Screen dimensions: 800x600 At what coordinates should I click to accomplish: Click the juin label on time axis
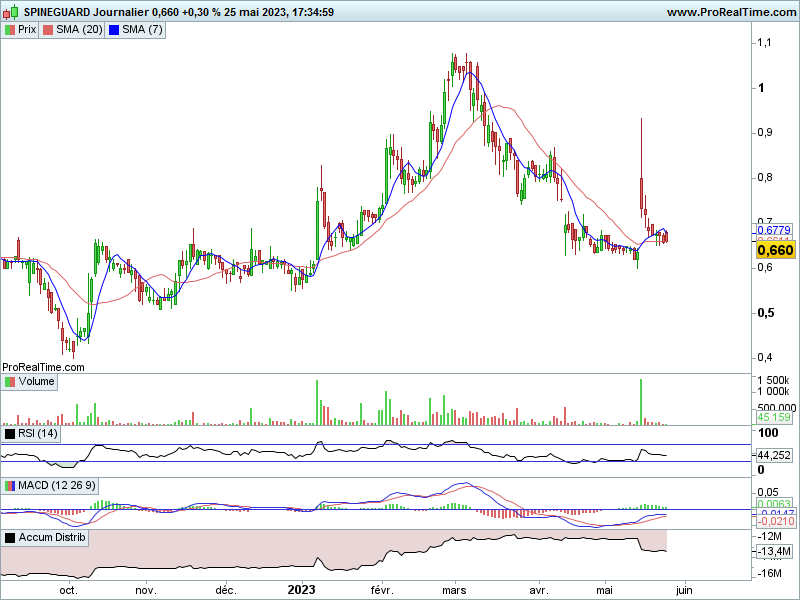pyautogui.click(x=684, y=590)
